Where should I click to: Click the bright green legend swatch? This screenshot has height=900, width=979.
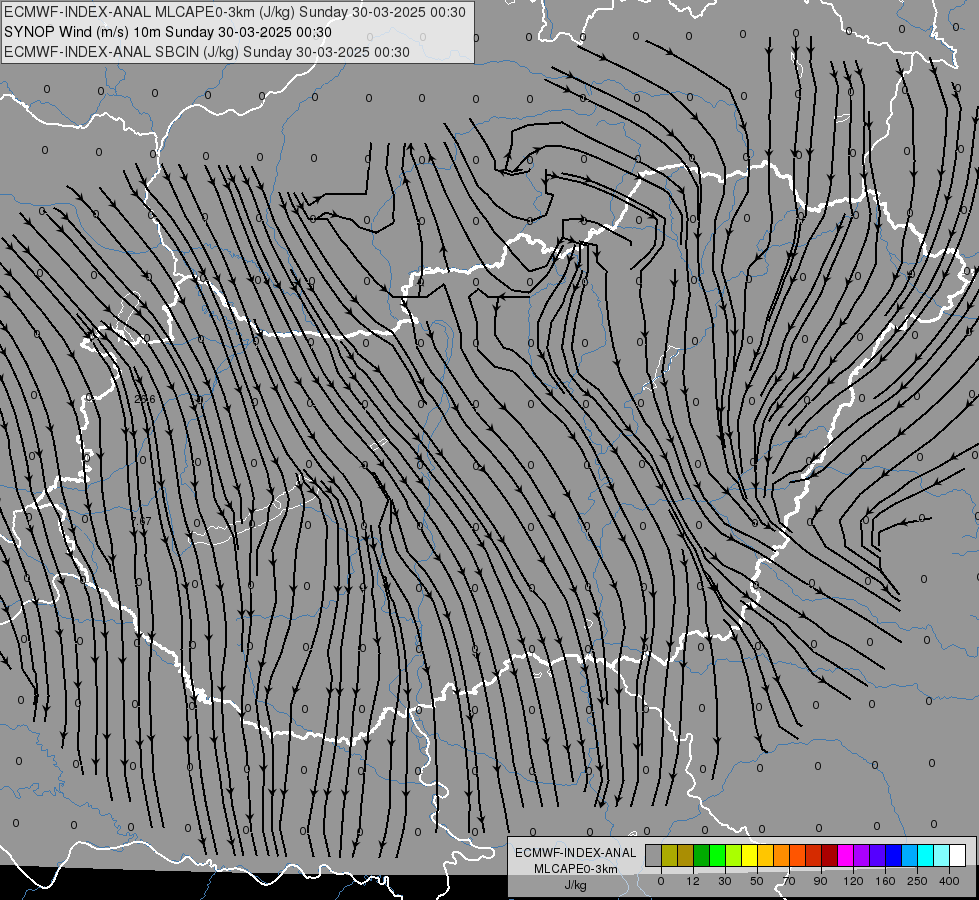click(x=718, y=855)
